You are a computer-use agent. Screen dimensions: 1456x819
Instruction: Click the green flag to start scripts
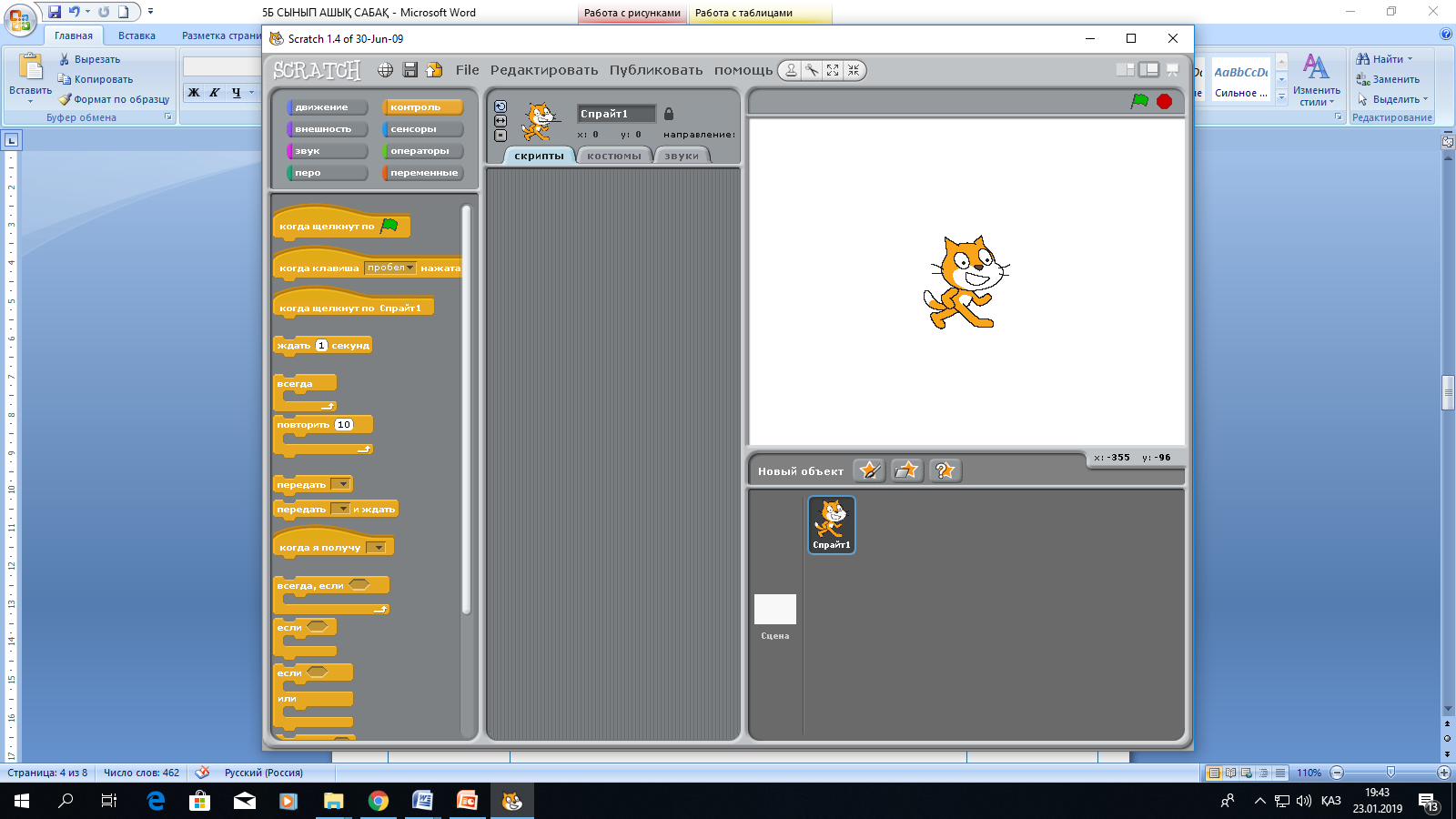[1139, 101]
